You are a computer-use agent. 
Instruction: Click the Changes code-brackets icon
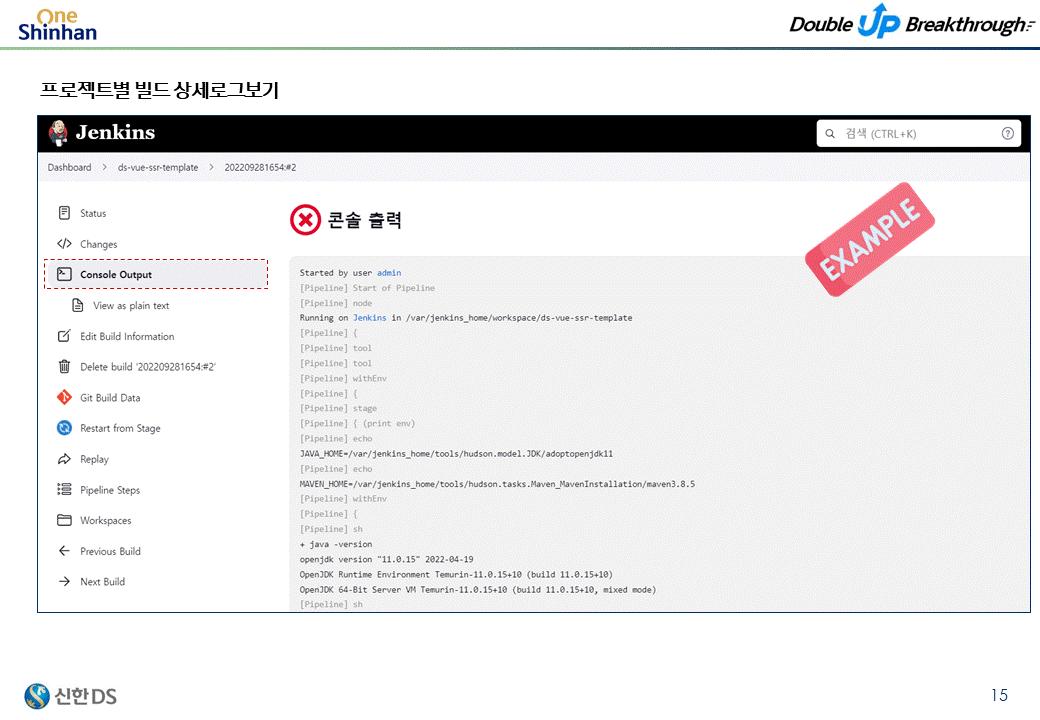[64, 243]
